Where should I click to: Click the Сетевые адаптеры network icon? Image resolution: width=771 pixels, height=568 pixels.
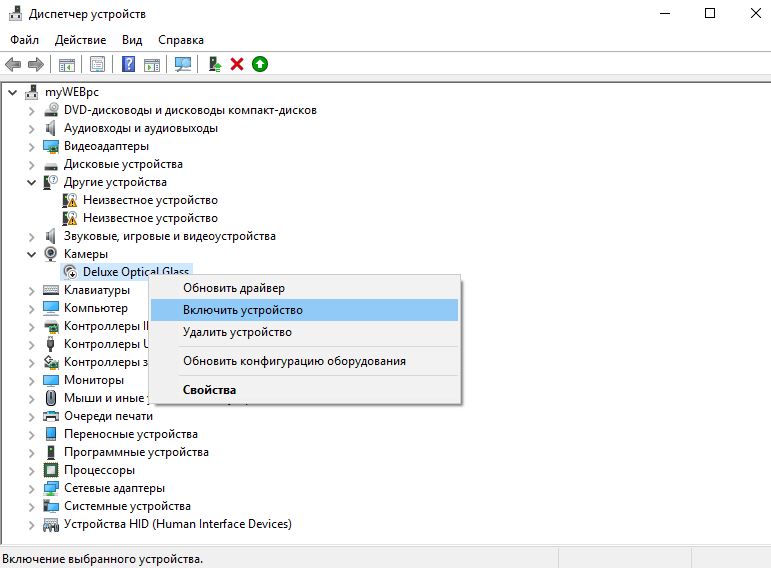point(51,488)
